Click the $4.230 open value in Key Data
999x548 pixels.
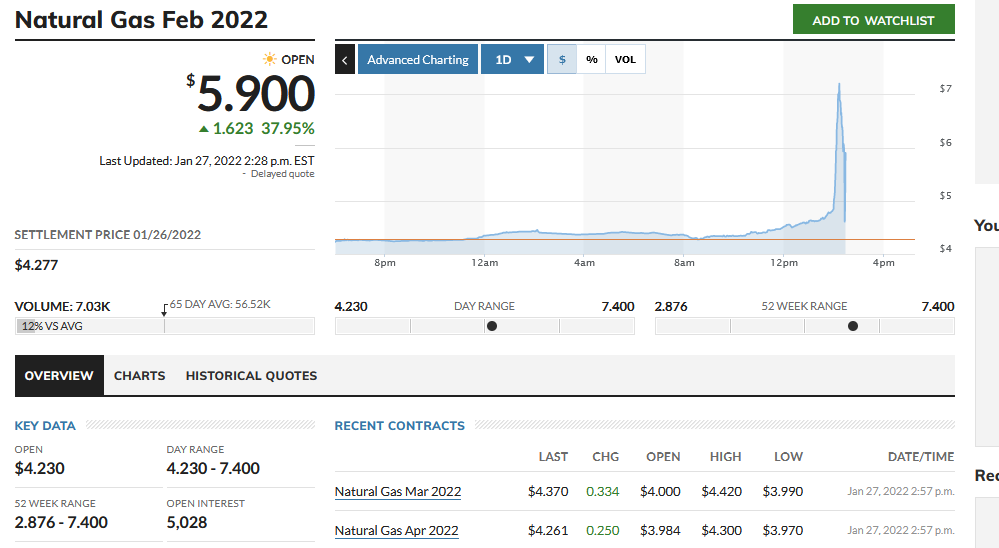pyautogui.click(x=40, y=468)
